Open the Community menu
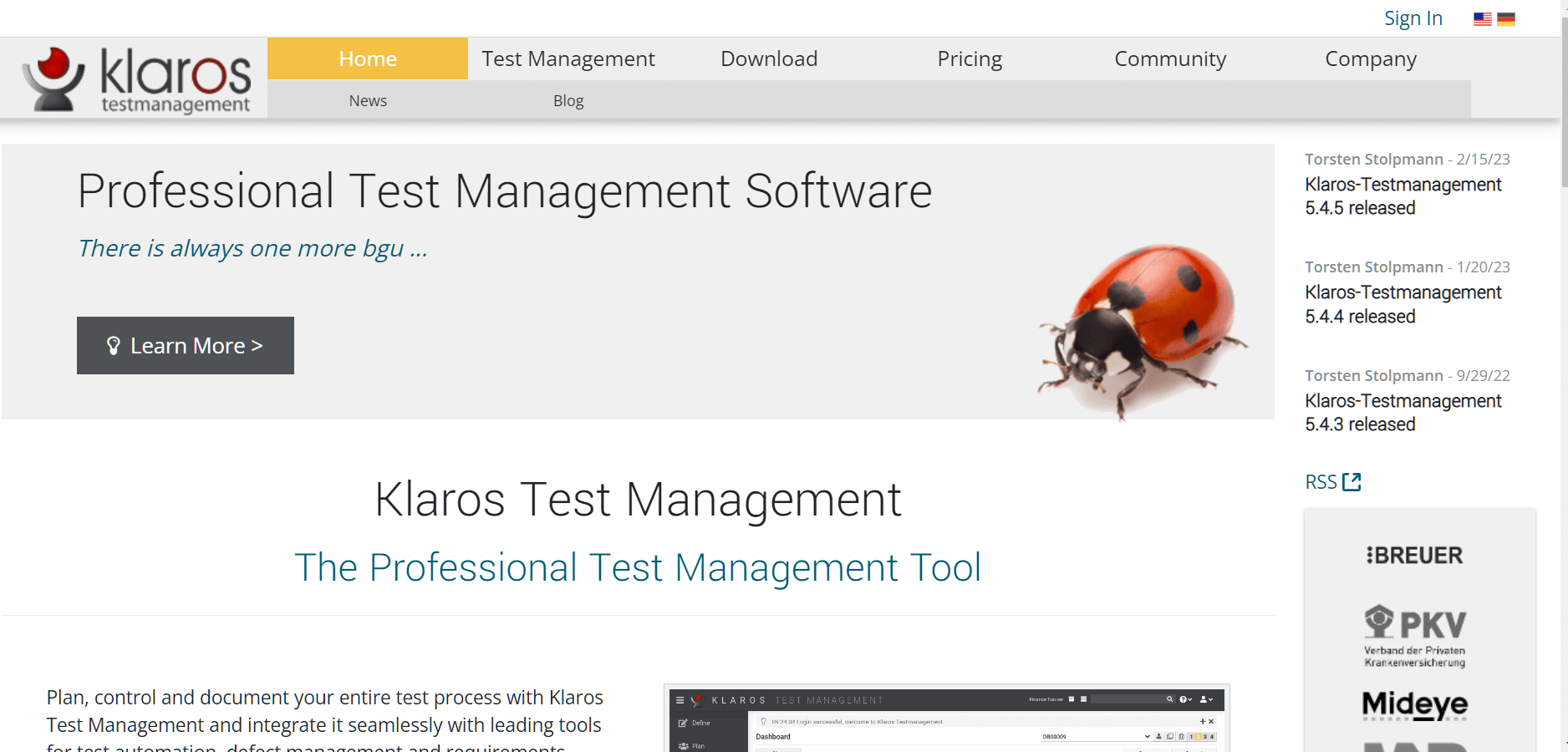The height and width of the screenshot is (752, 1568). tap(1170, 58)
